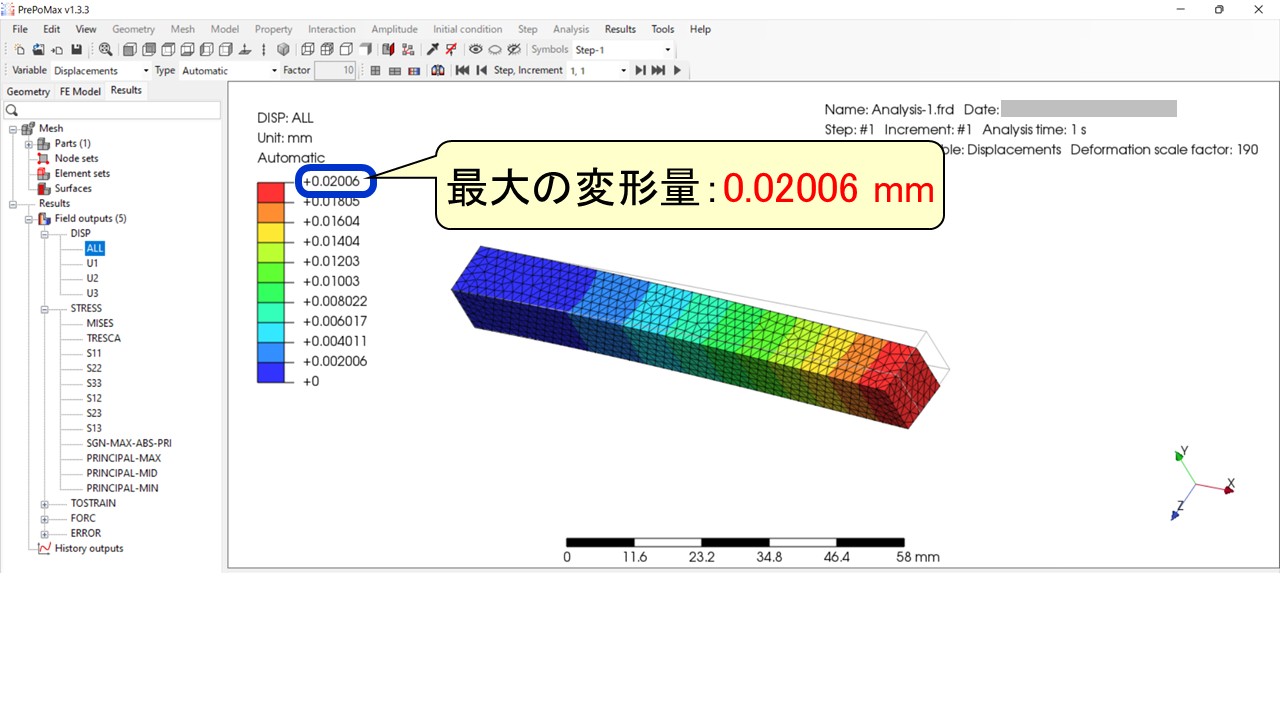Play the results animation
Image resolution: width=1280 pixels, height=720 pixels.
click(677, 70)
